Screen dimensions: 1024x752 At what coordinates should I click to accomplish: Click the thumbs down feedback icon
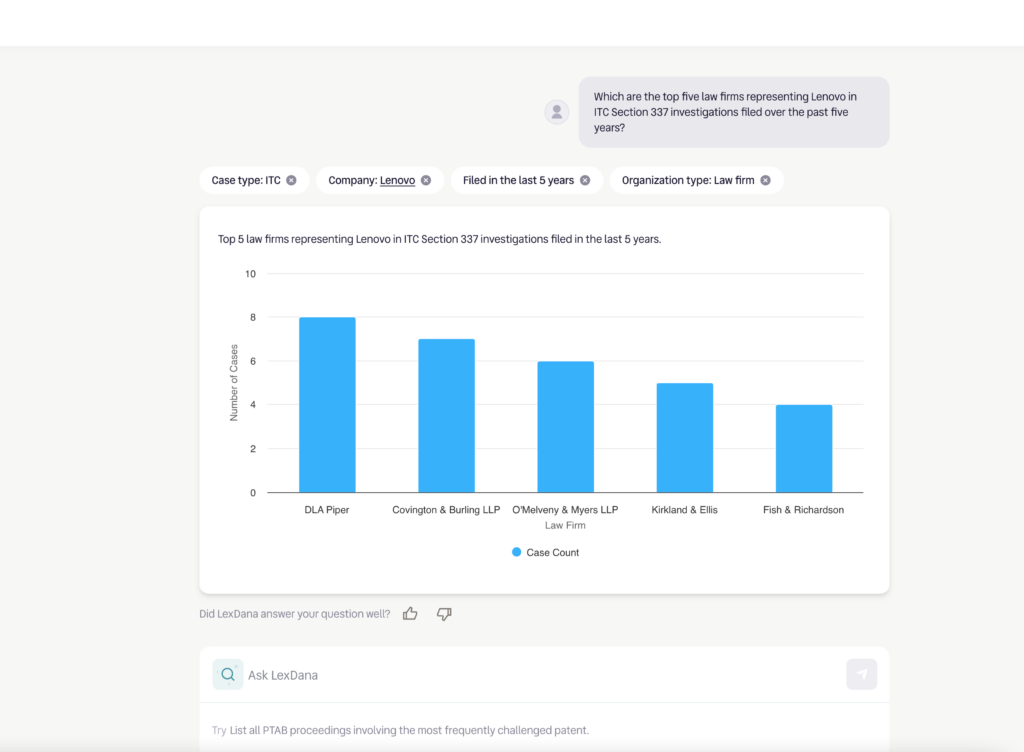pyautogui.click(x=444, y=614)
